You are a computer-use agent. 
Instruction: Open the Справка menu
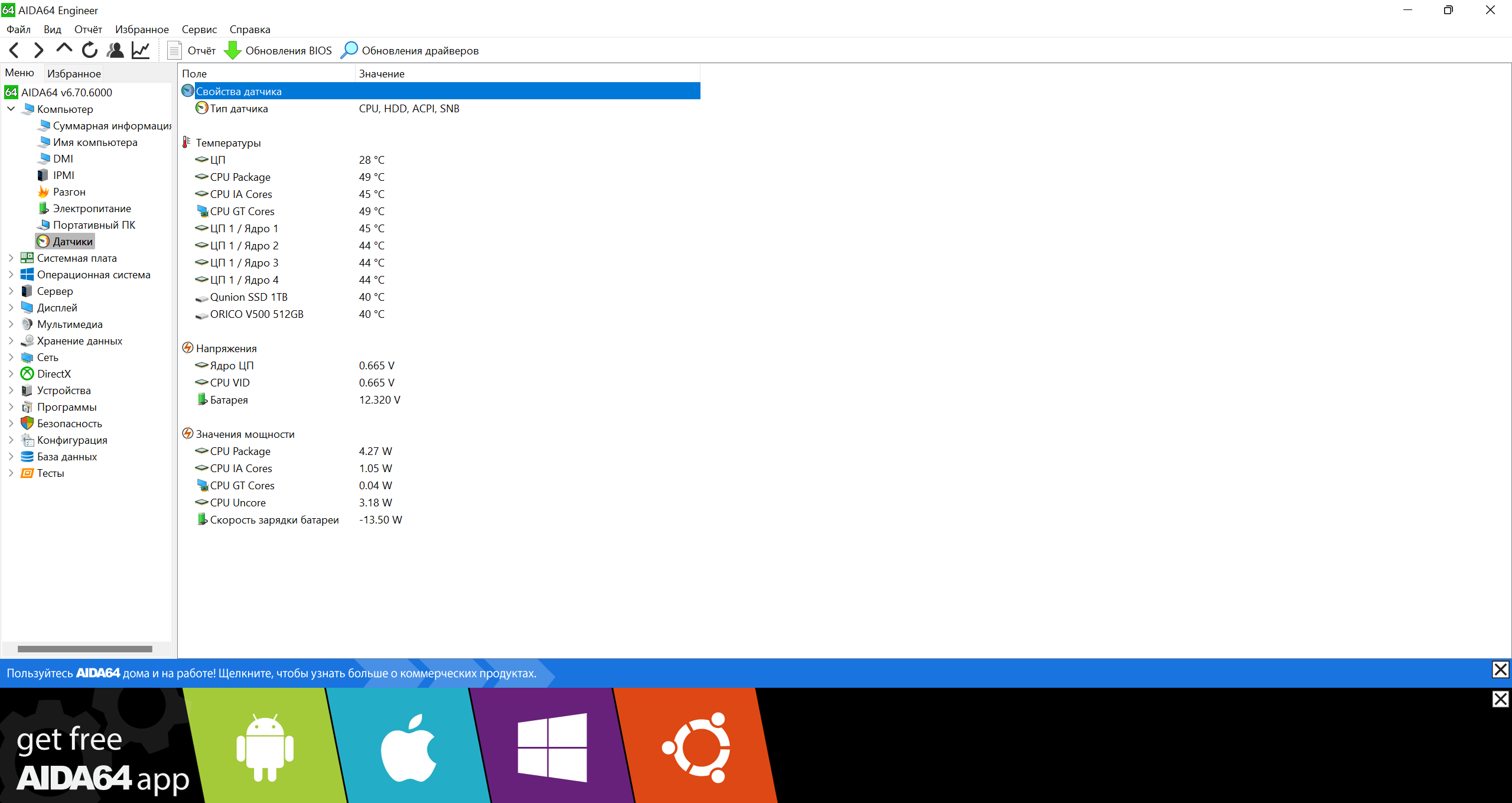click(250, 30)
